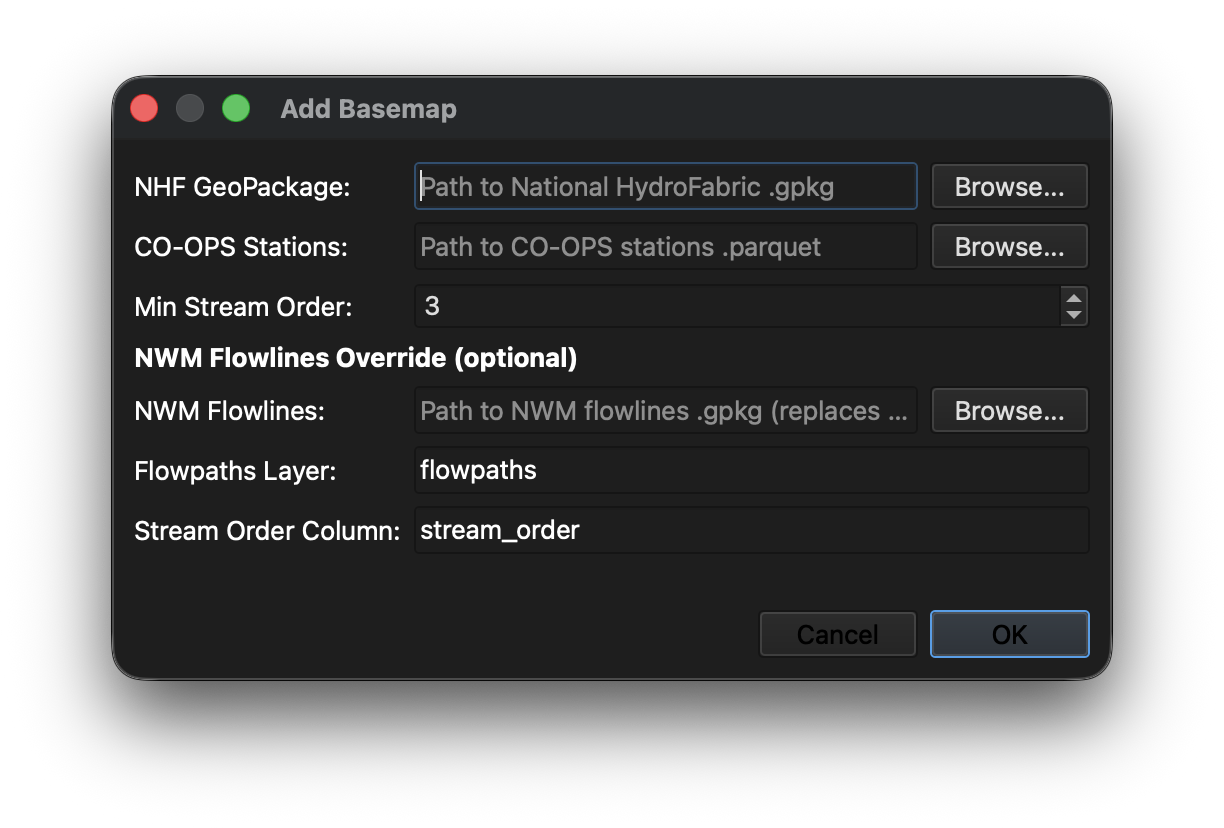Click the Add Basemap title bar

click(368, 108)
